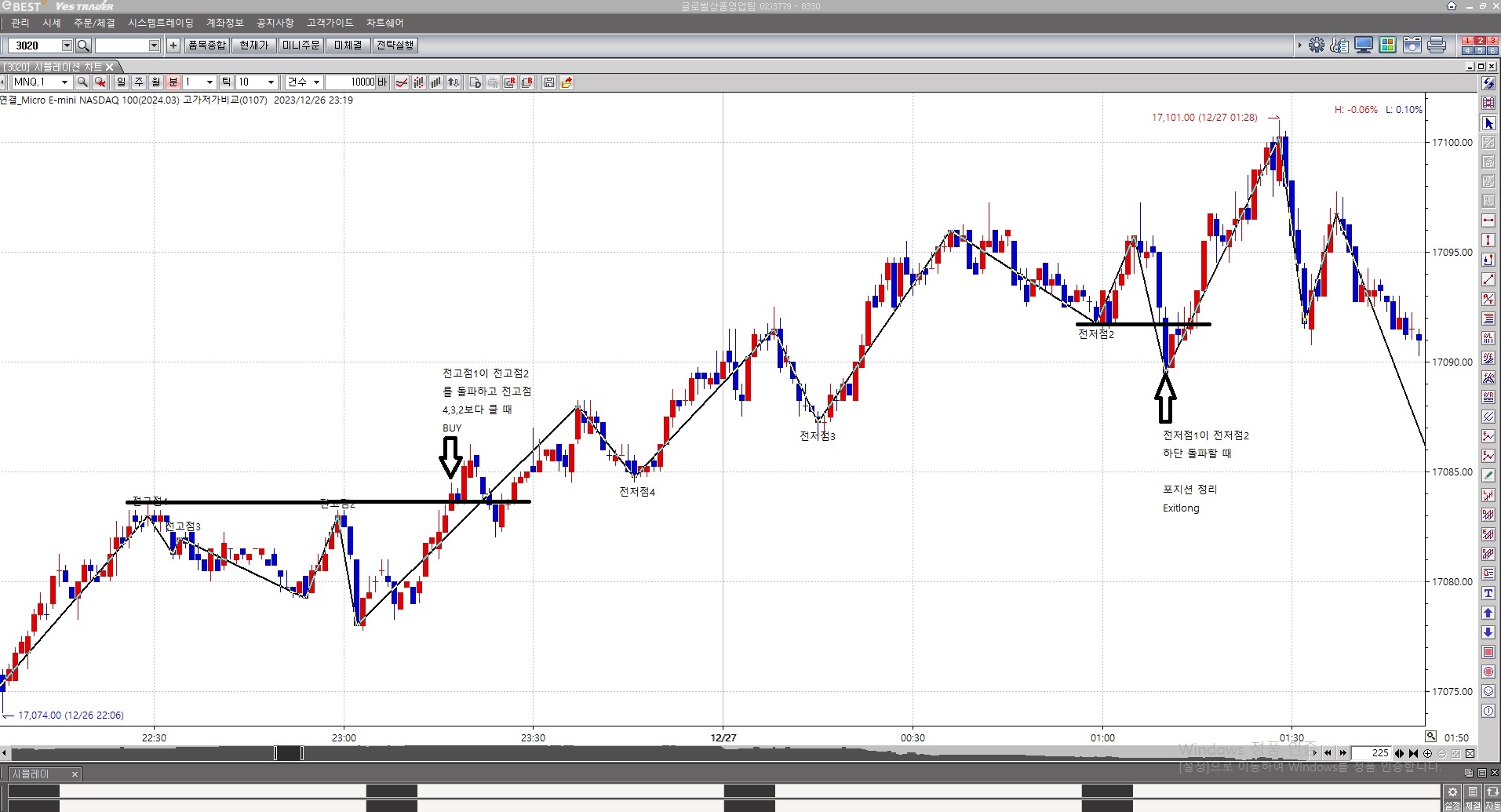The width and height of the screenshot is (1501, 812).
Task: Open the 건수 count type dropdown
Action: click(316, 82)
